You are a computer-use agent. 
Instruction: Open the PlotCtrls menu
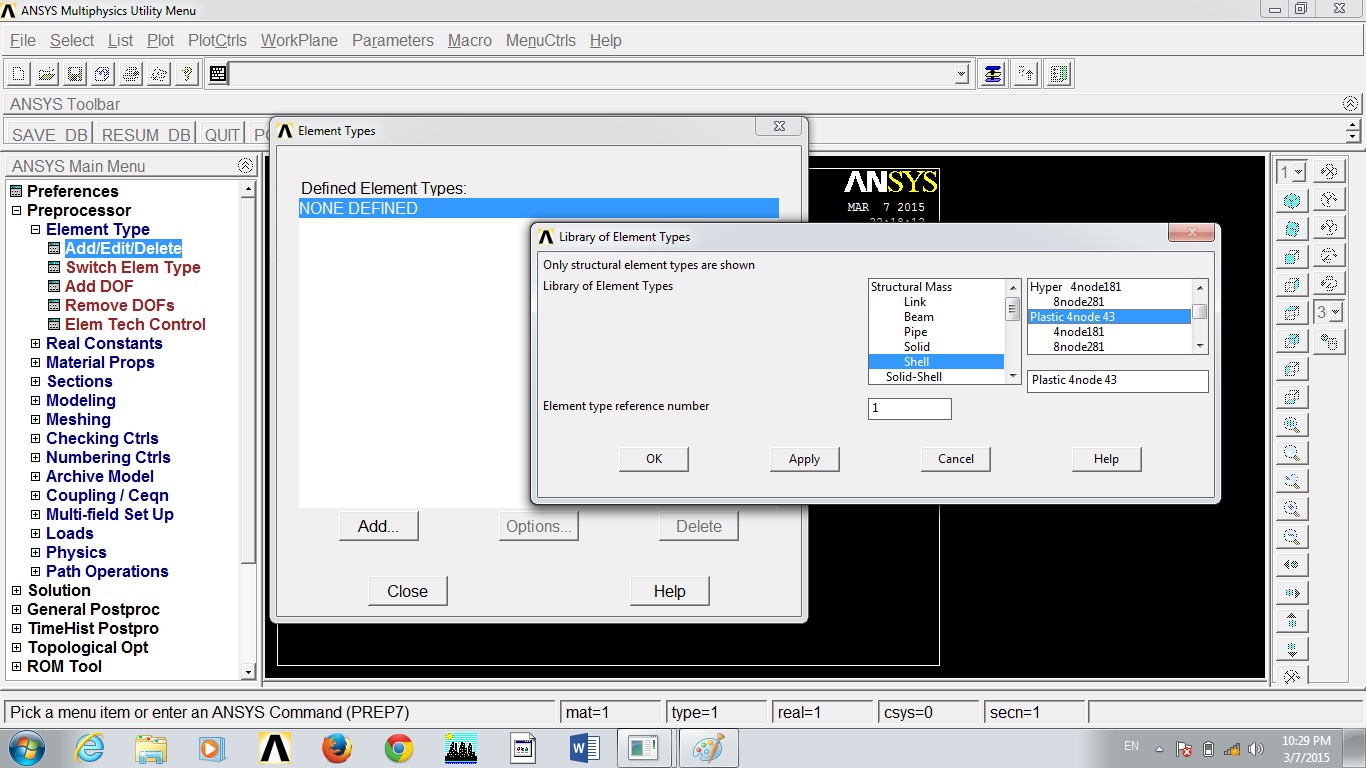click(217, 40)
